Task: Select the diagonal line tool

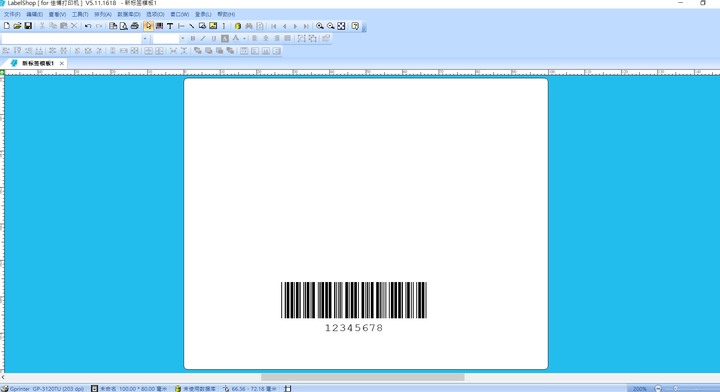Action: pos(191,26)
